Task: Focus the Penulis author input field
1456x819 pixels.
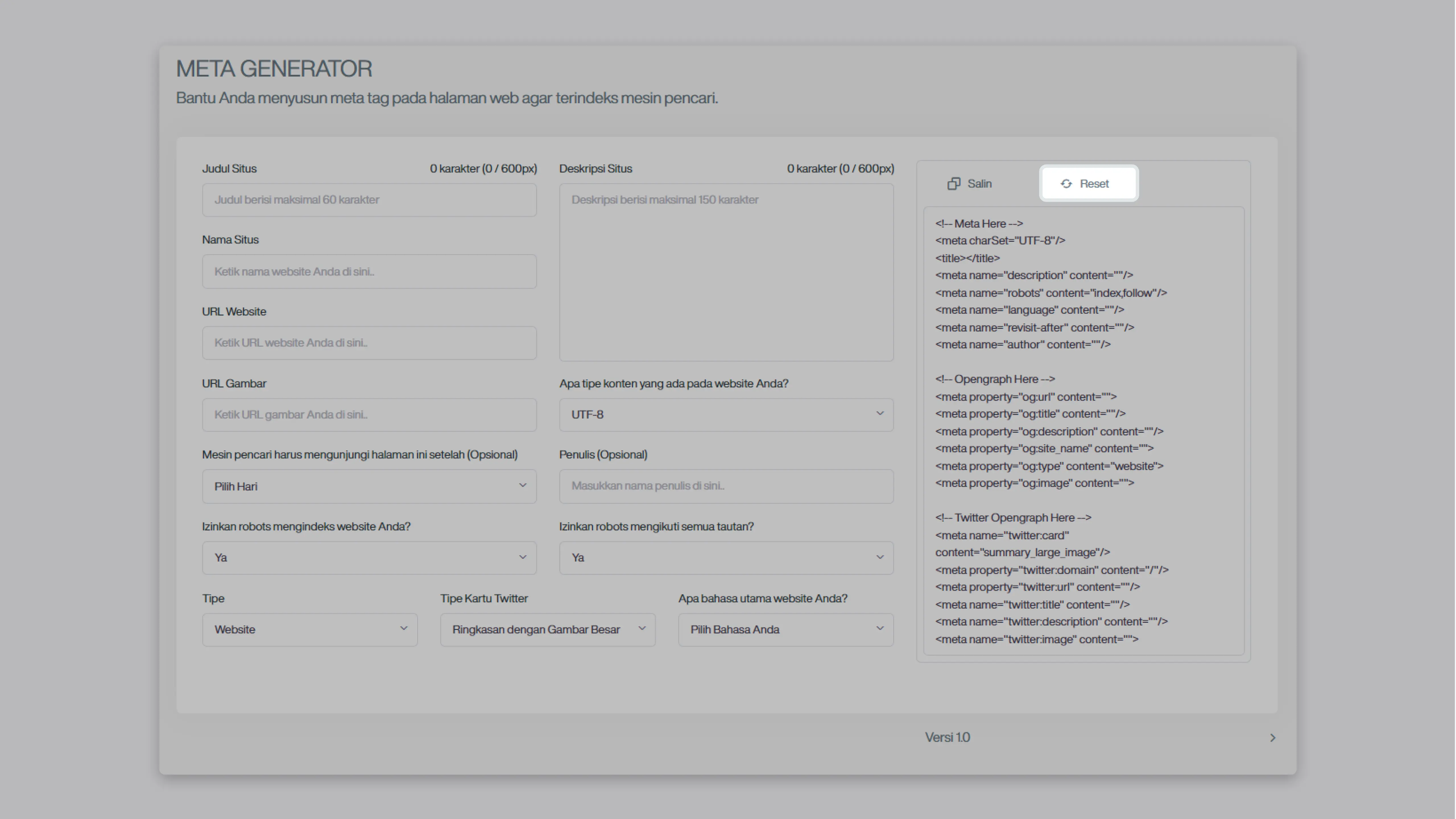Action: tap(726, 486)
